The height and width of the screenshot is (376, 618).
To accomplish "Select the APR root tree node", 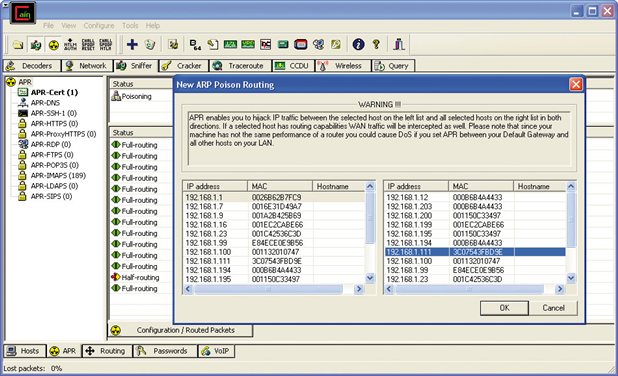I will 24,82.
